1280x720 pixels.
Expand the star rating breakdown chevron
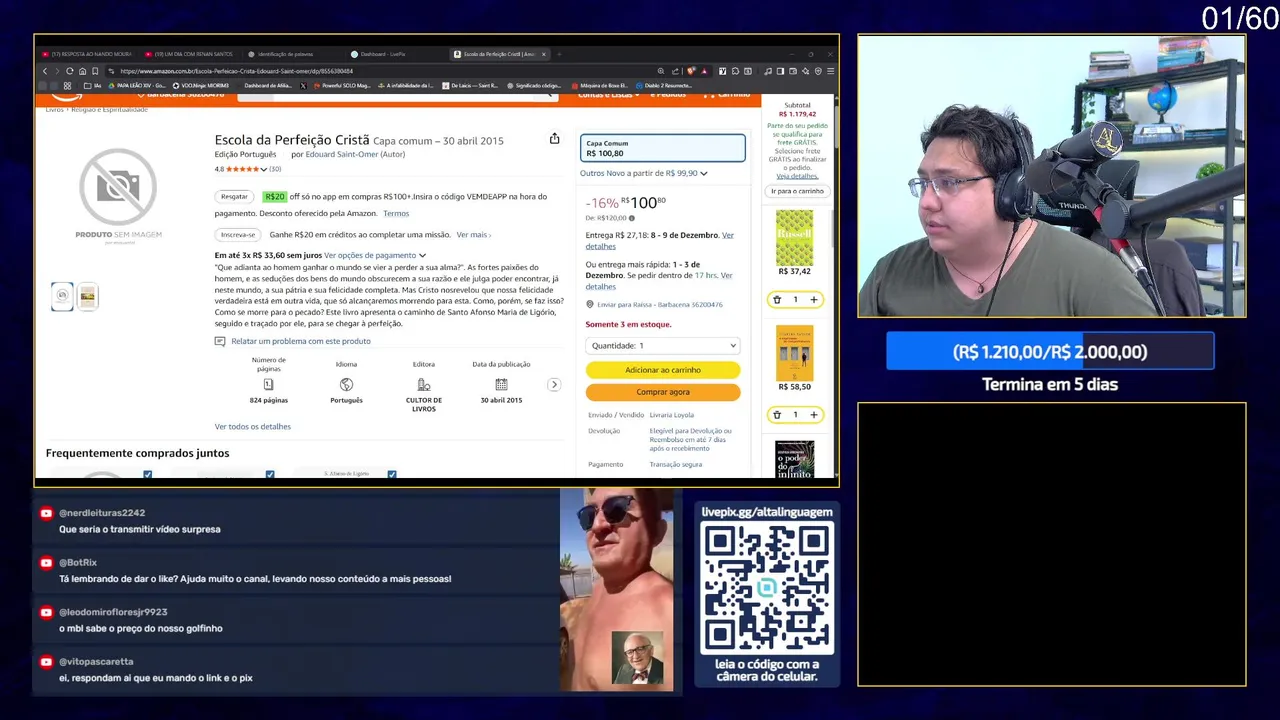pyautogui.click(x=264, y=169)
